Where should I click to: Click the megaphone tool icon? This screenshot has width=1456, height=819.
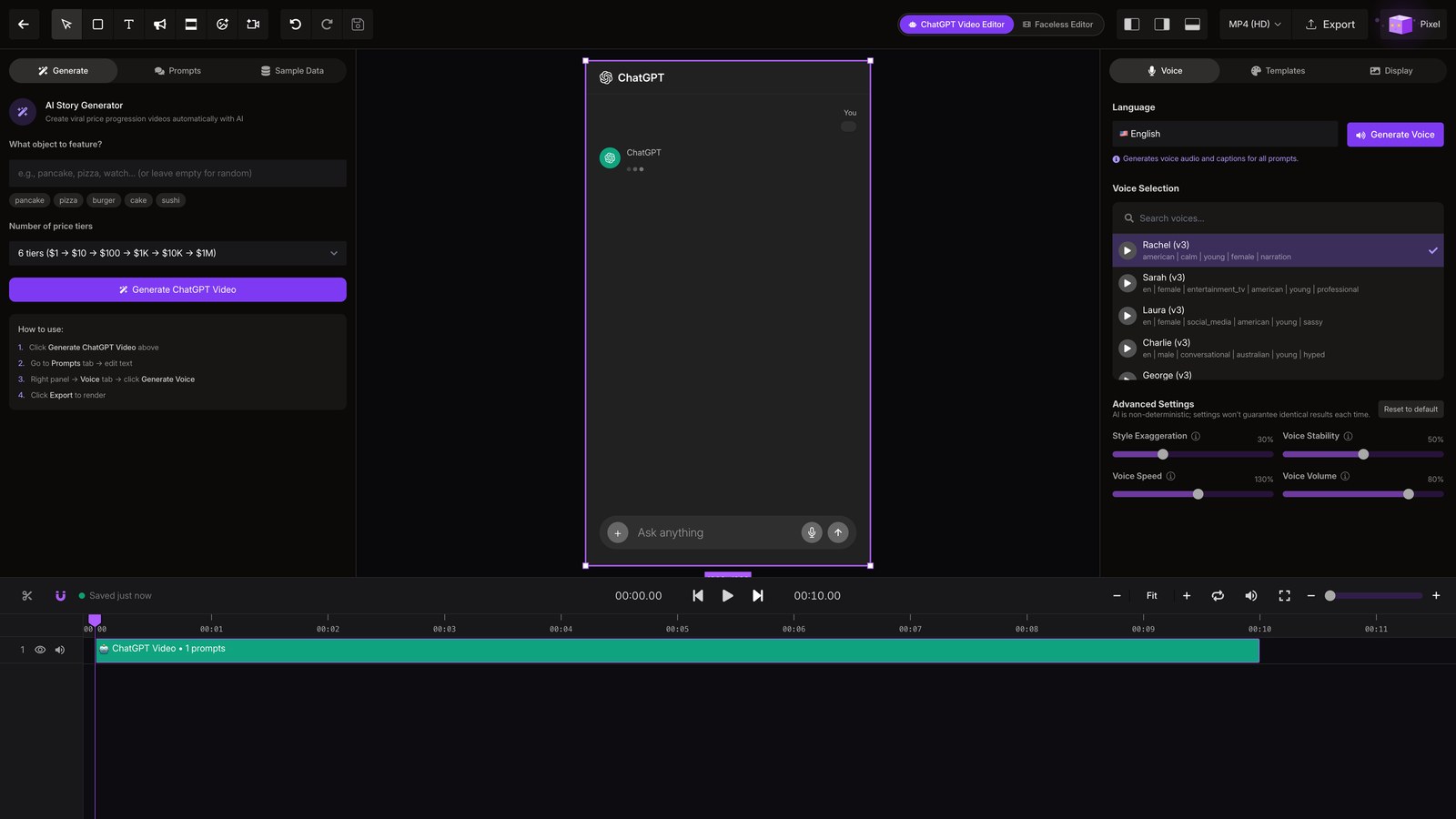click(x=159, y=25)
